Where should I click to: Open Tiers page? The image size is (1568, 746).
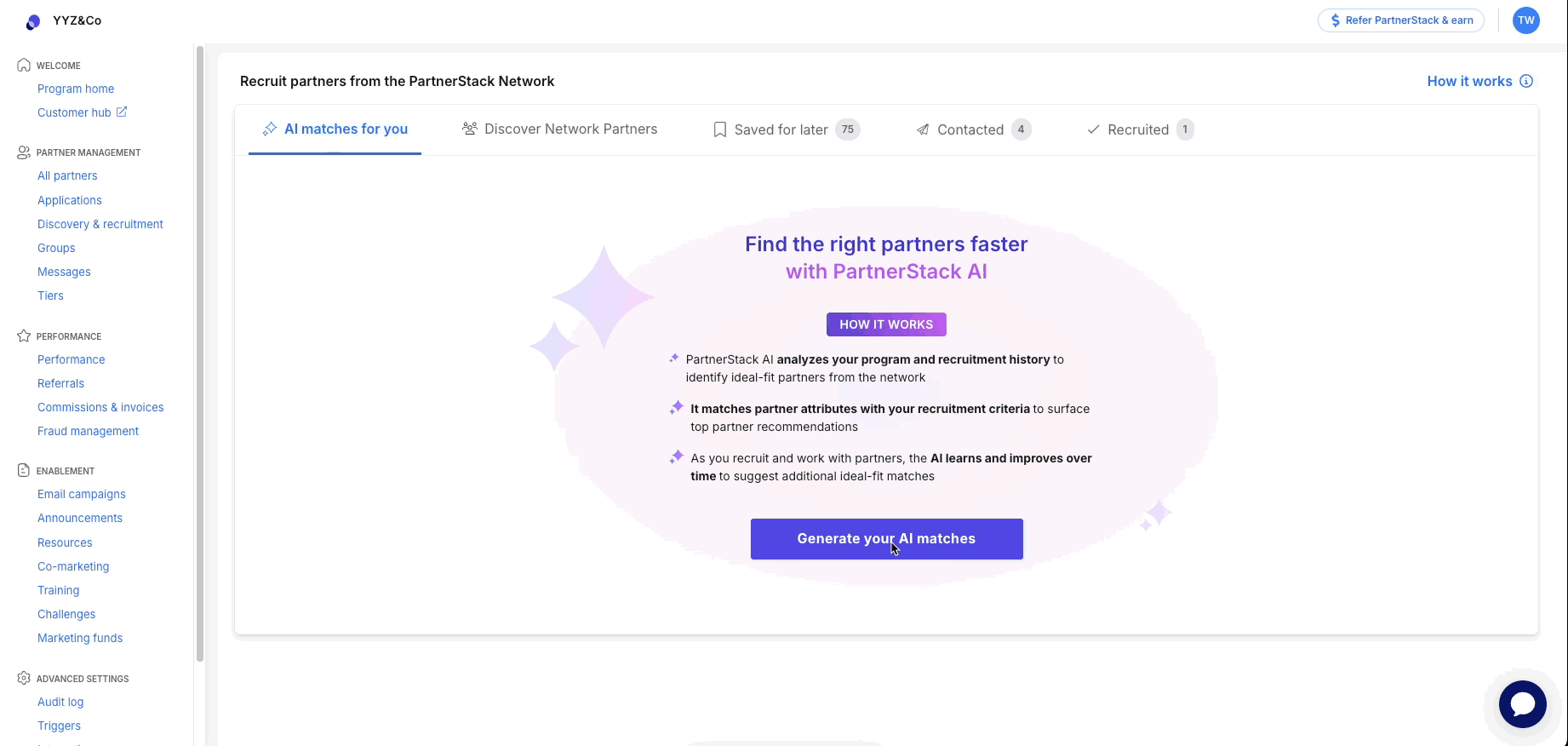click(50, 296)
